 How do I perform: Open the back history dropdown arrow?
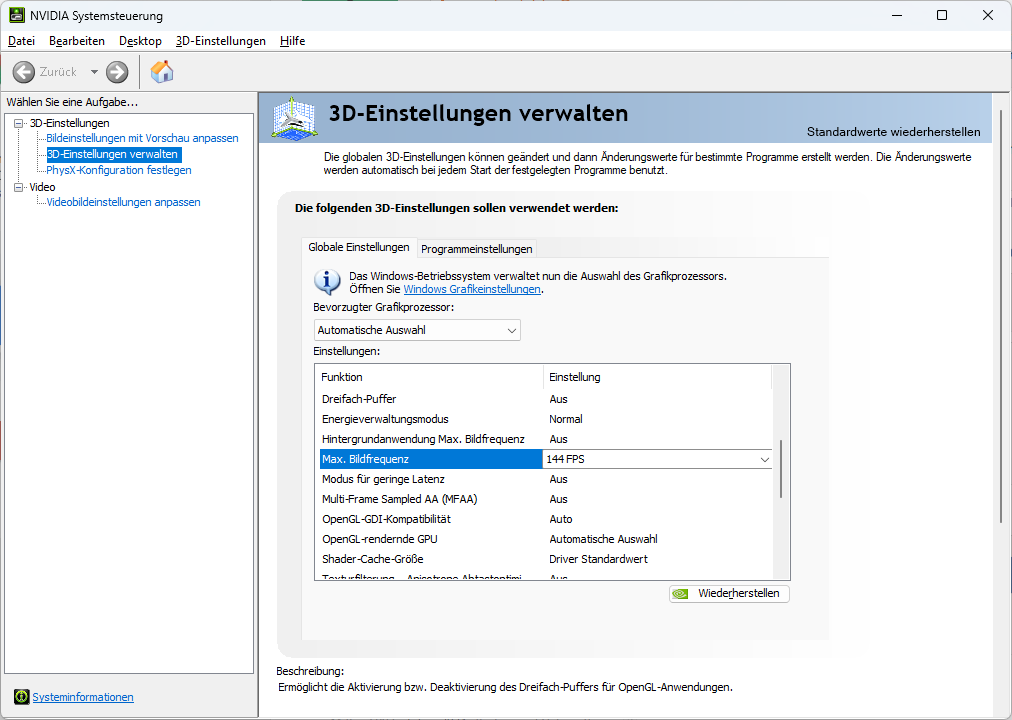pos(94,72)
